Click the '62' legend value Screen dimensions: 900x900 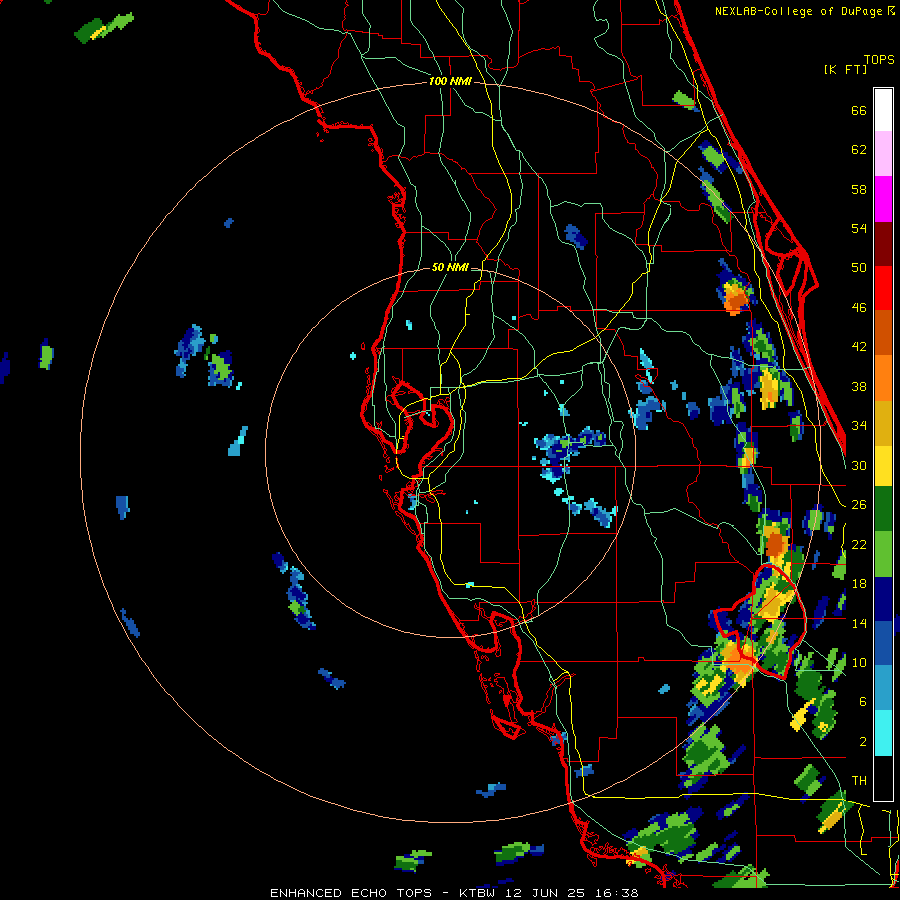(859, 150)
